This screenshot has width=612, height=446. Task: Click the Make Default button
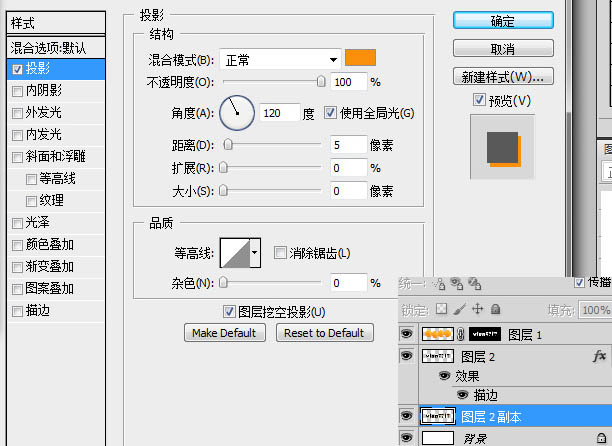[224, 333]
